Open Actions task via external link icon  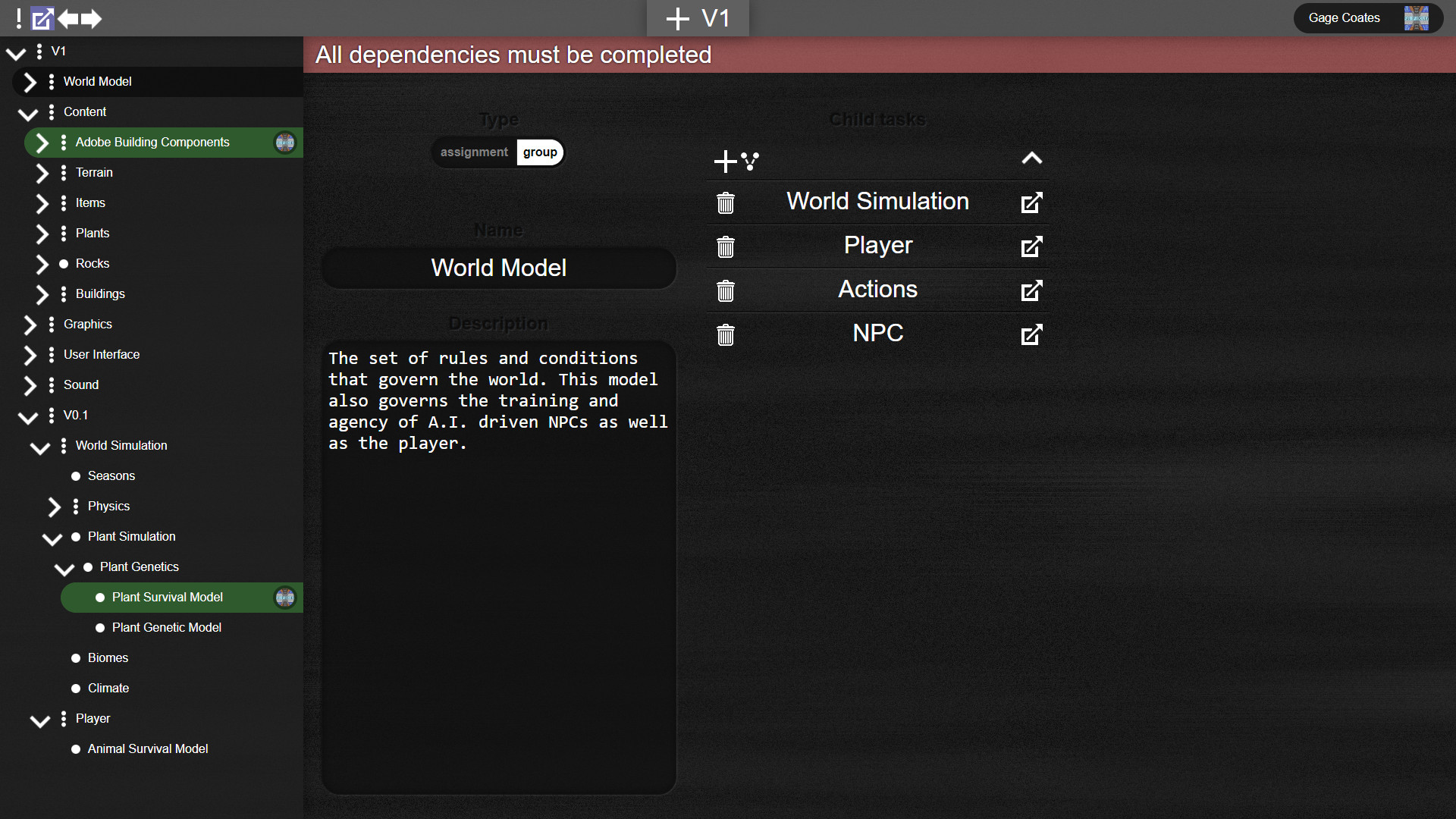coord(1031,290)
